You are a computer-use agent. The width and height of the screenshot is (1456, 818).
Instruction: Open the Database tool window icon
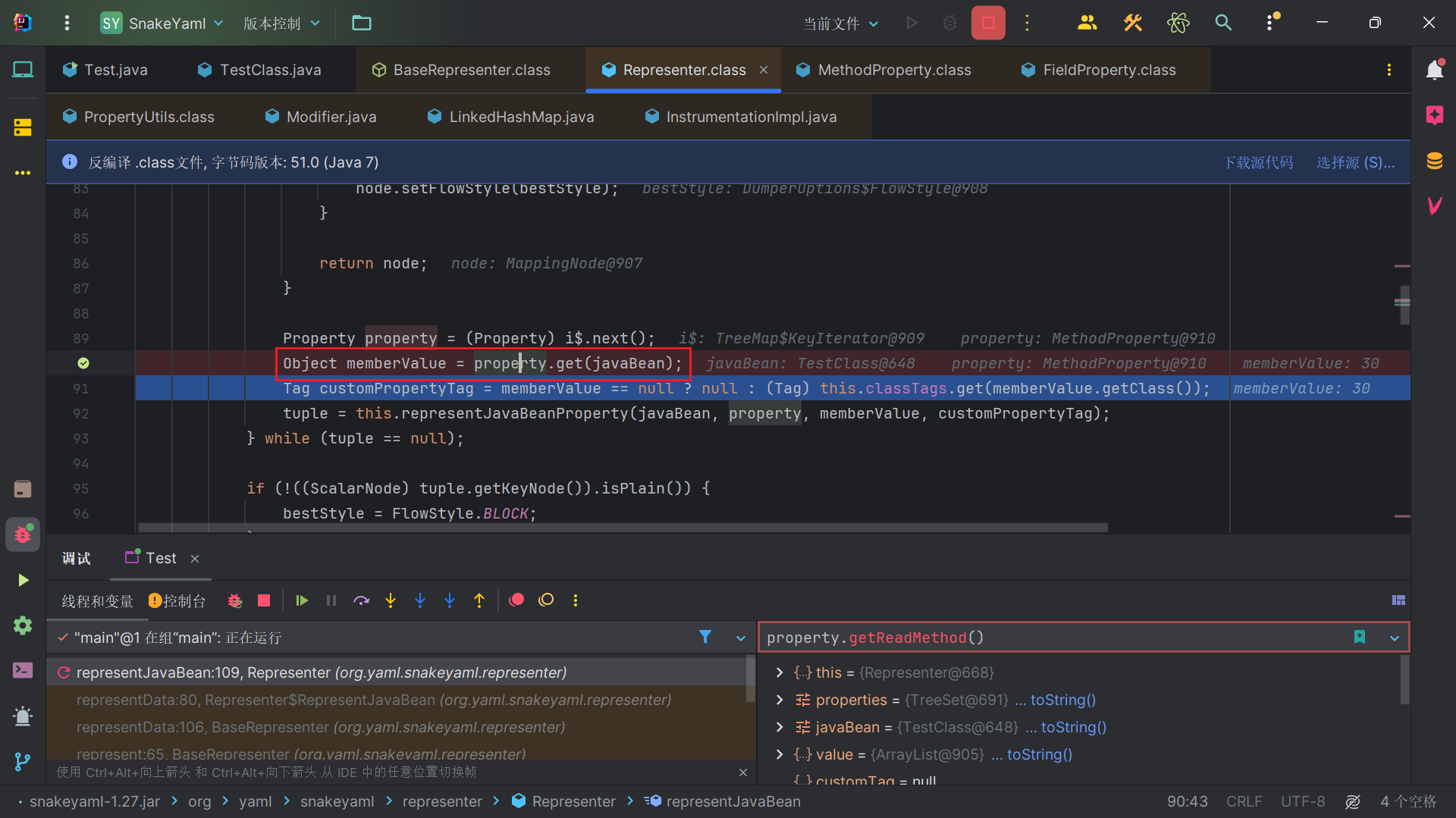click(1434, 161)
